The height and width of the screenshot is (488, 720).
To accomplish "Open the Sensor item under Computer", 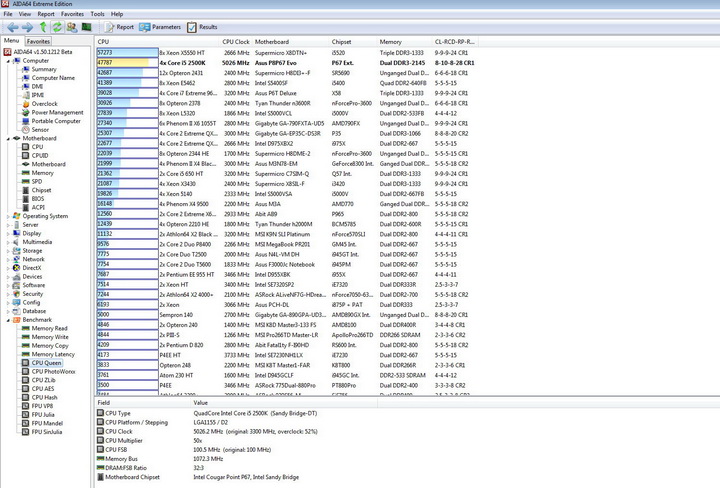I will coord(40,129).
